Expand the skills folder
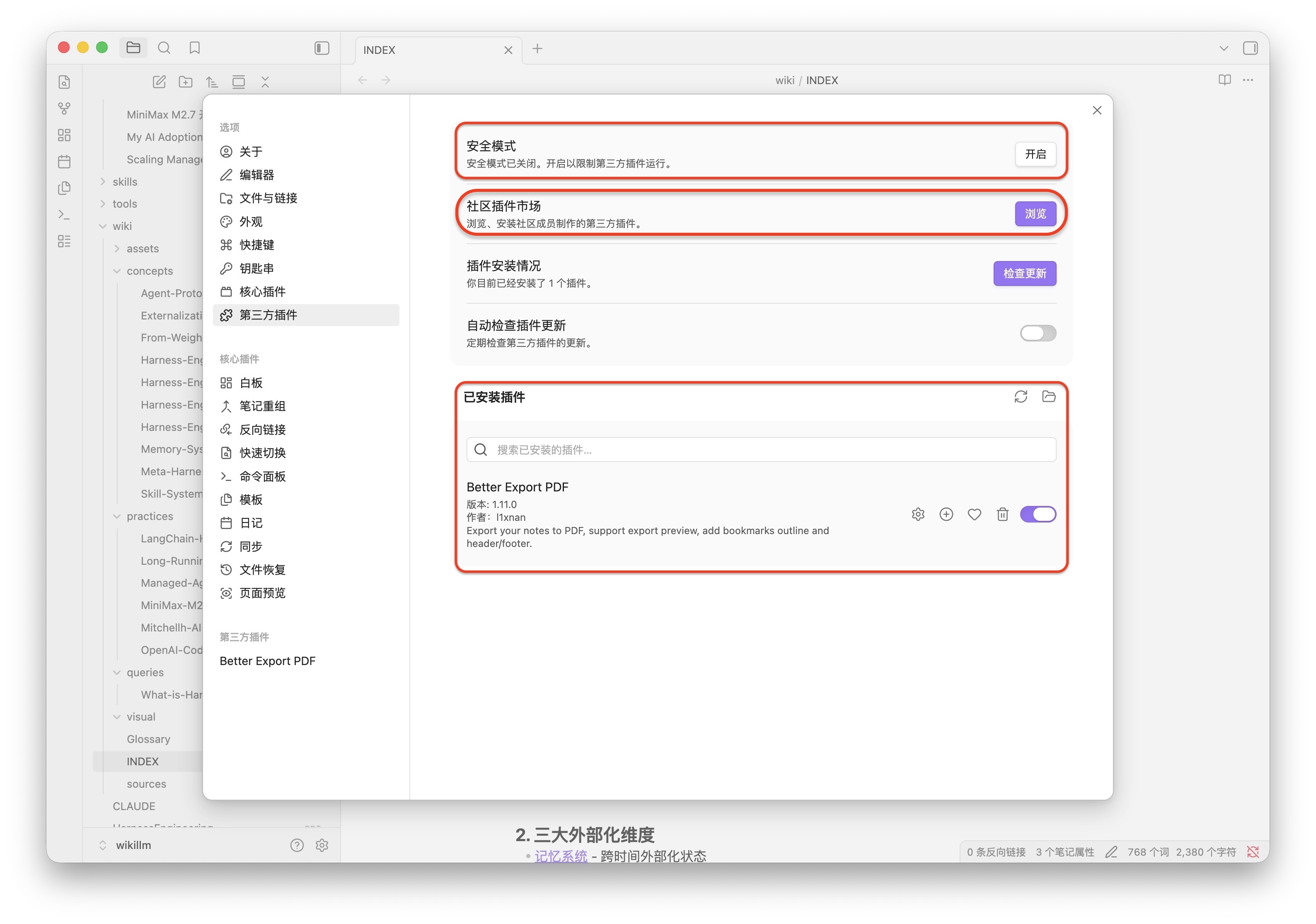The image size is (1316, 924). 124,182
